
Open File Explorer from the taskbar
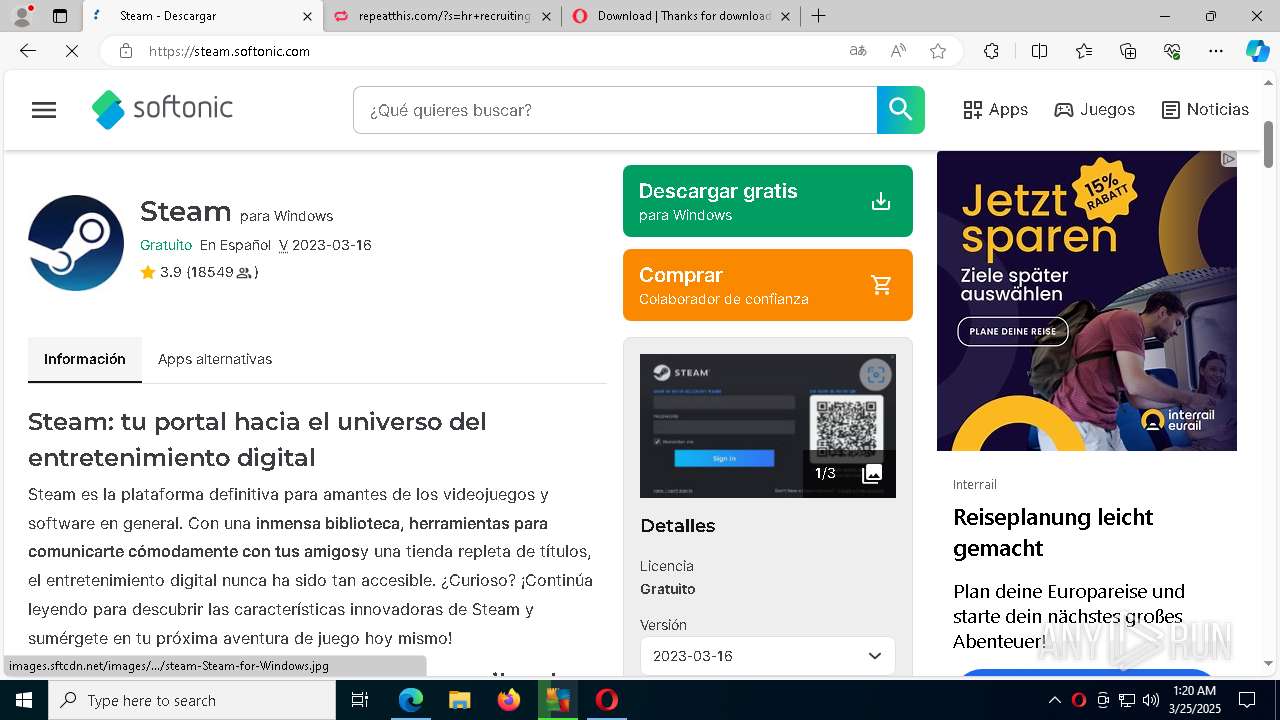click(x=460, y=700)
